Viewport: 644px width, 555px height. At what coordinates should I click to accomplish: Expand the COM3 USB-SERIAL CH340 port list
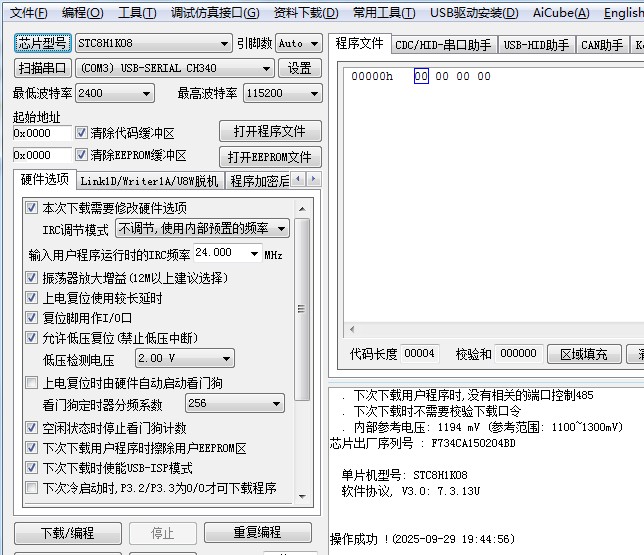click(x=266, y=69)
